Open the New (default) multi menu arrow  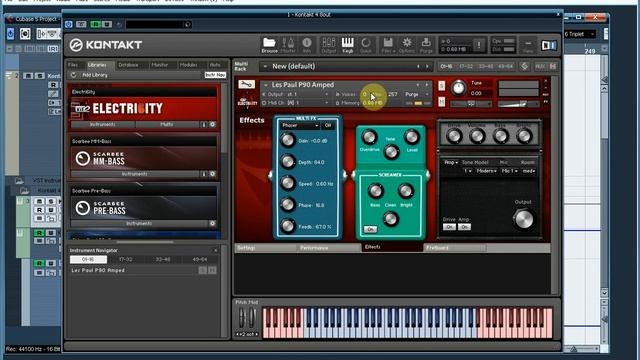tap(265, 66)
